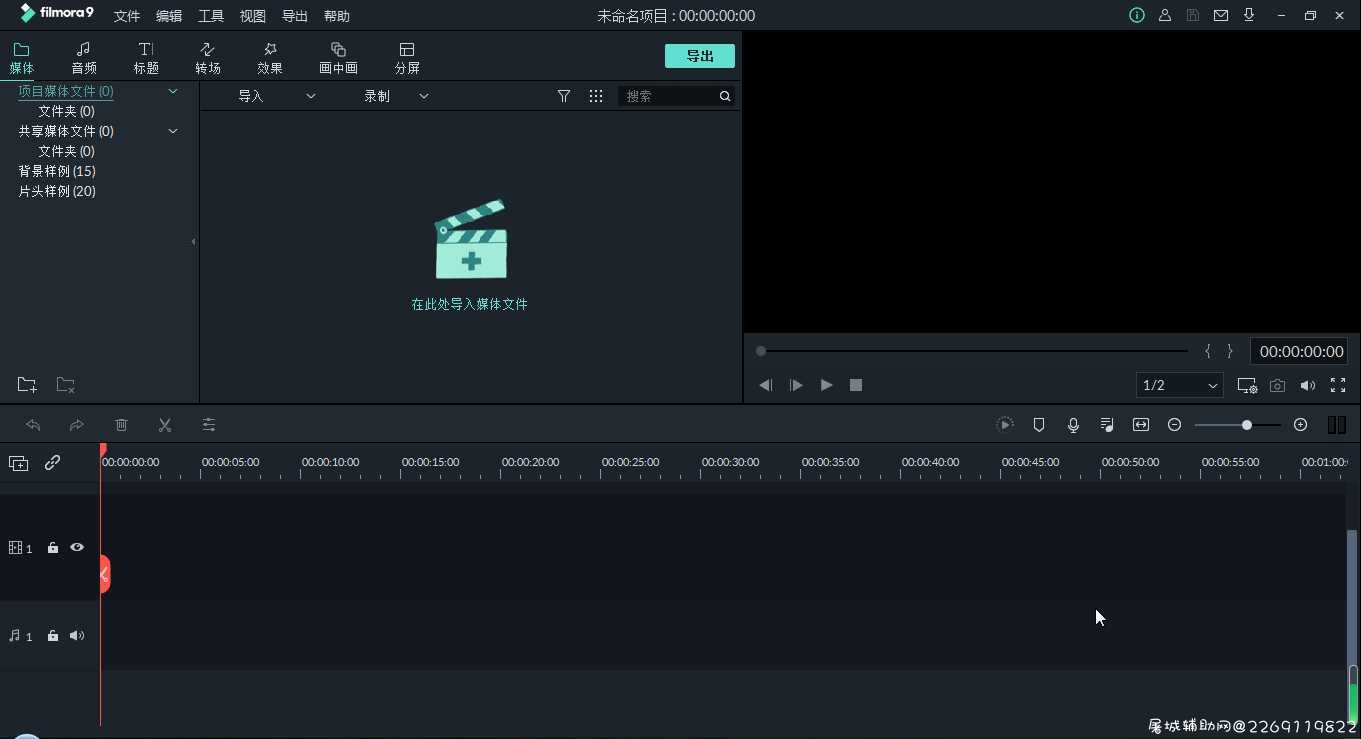Open the 效果 (Effects) tab
This screenshot has height=739, width=1361.
pos(270,58)
